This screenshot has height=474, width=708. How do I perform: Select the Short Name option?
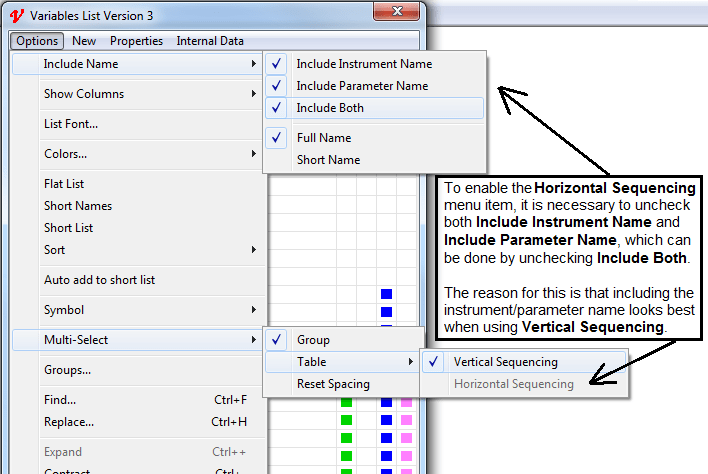pos(374,160)
